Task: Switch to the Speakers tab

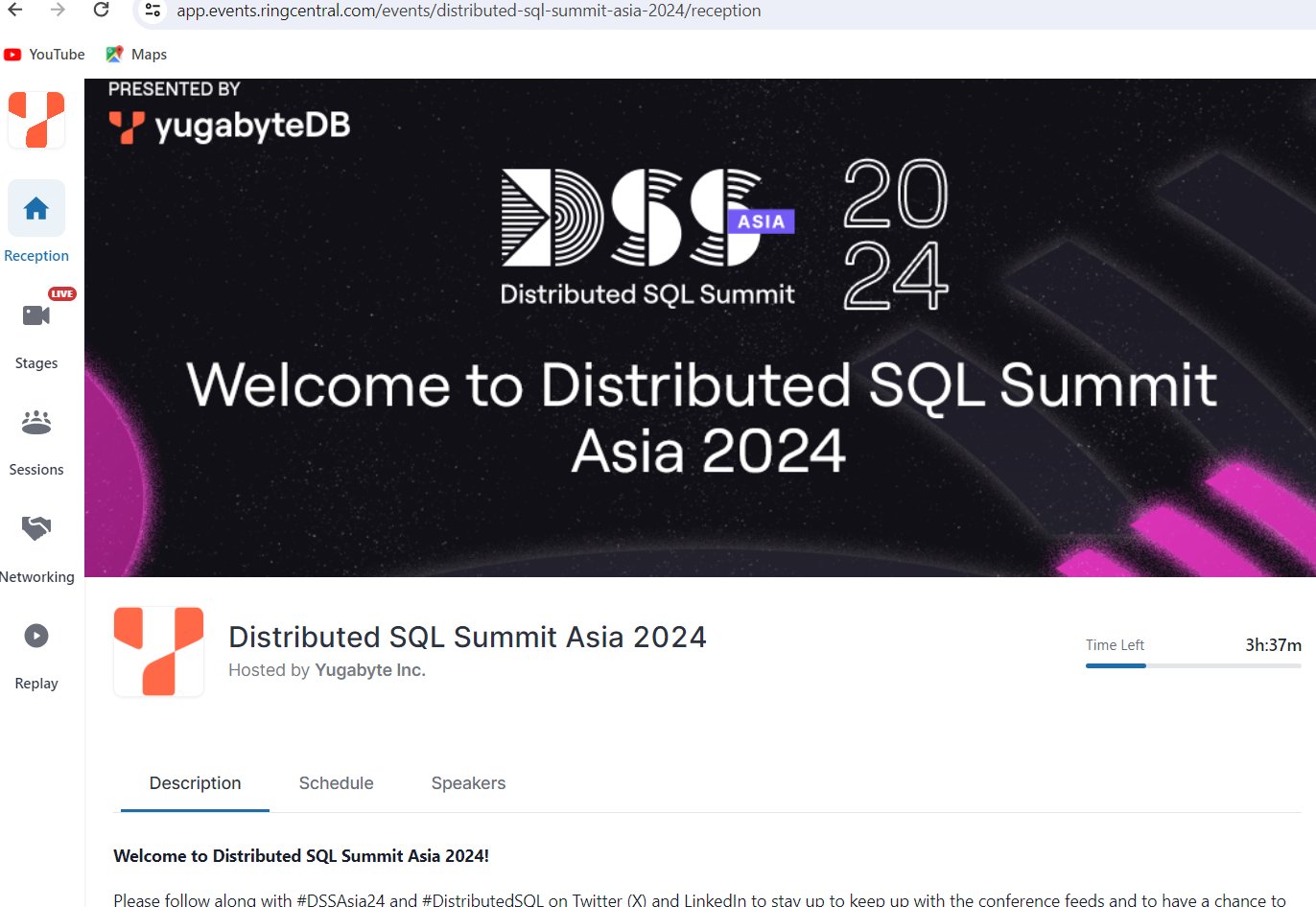Action: tap(468, 783)
